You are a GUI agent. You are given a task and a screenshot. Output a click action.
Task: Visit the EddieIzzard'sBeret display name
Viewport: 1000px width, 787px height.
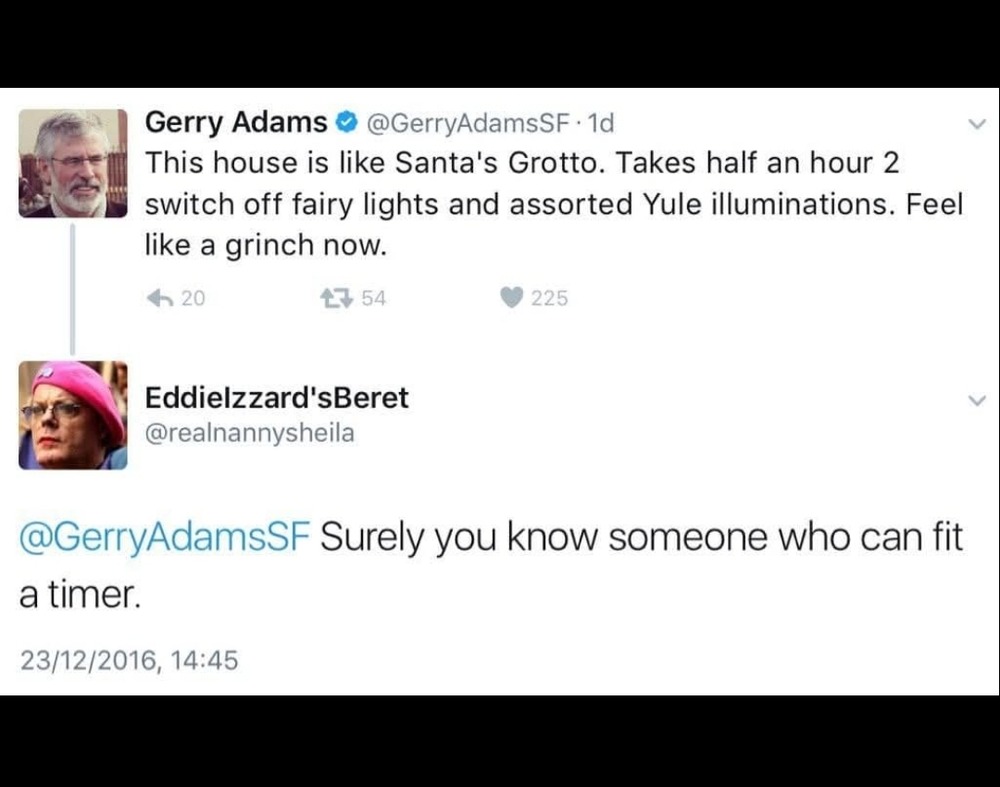pos(277,397)
